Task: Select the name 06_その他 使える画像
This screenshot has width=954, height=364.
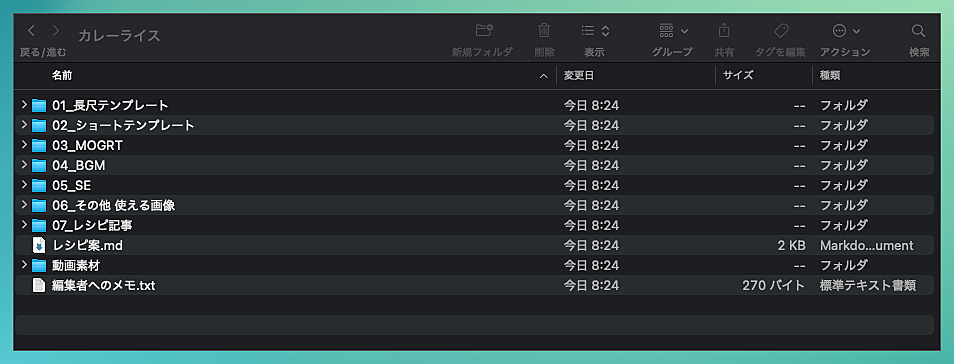Action: [x=114, y=205]
